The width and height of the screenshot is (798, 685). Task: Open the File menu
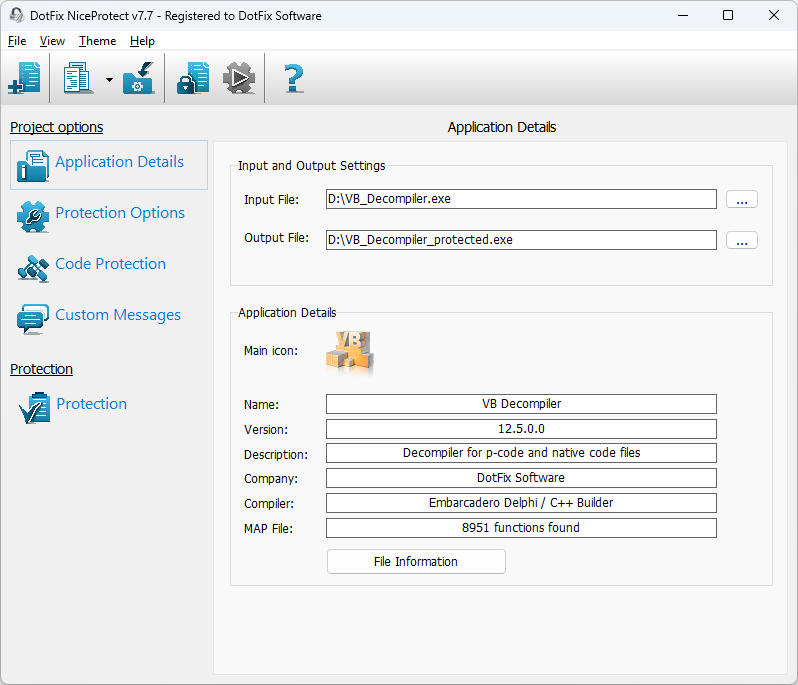tap(17, 41)
